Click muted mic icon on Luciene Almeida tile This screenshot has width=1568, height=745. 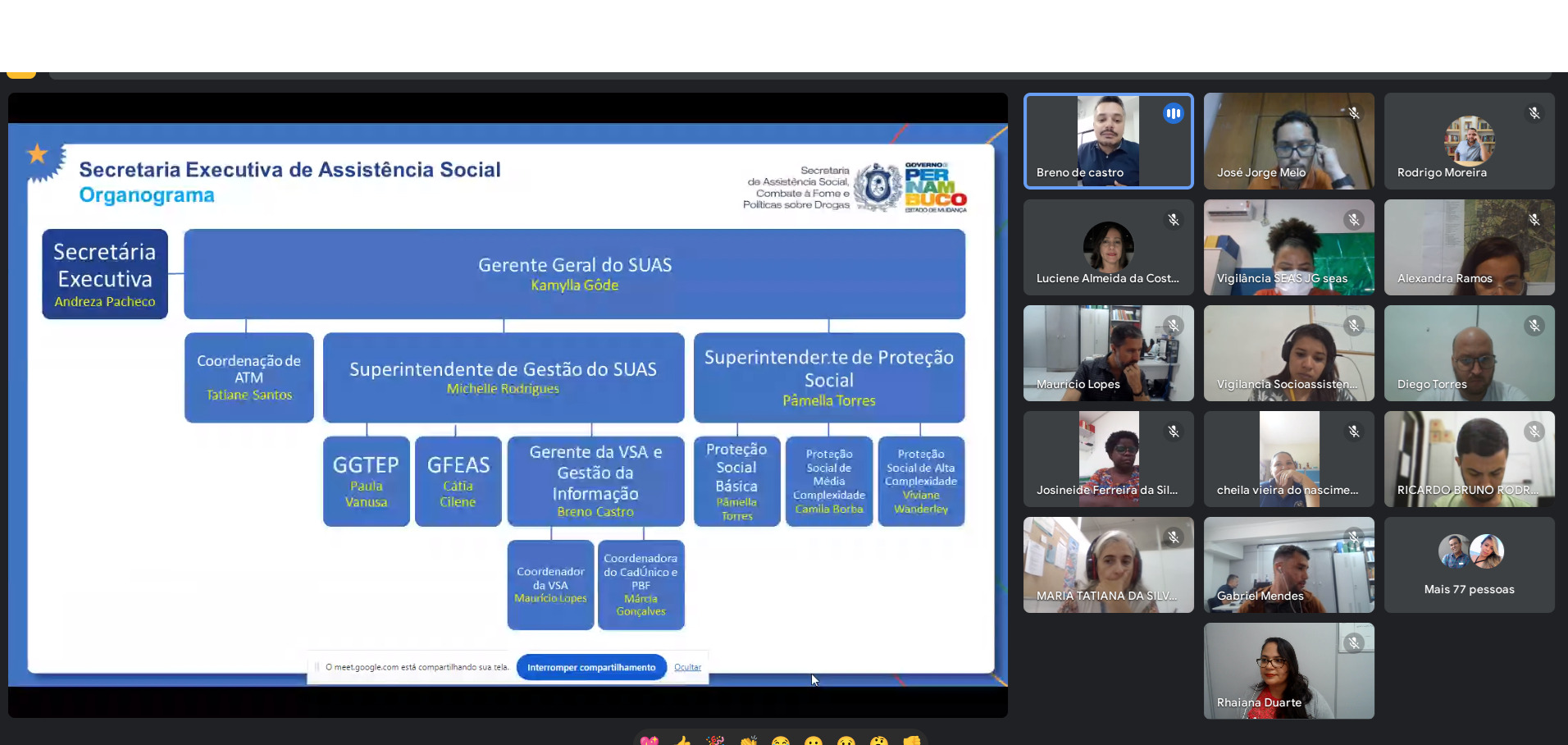click(1173, 220)
